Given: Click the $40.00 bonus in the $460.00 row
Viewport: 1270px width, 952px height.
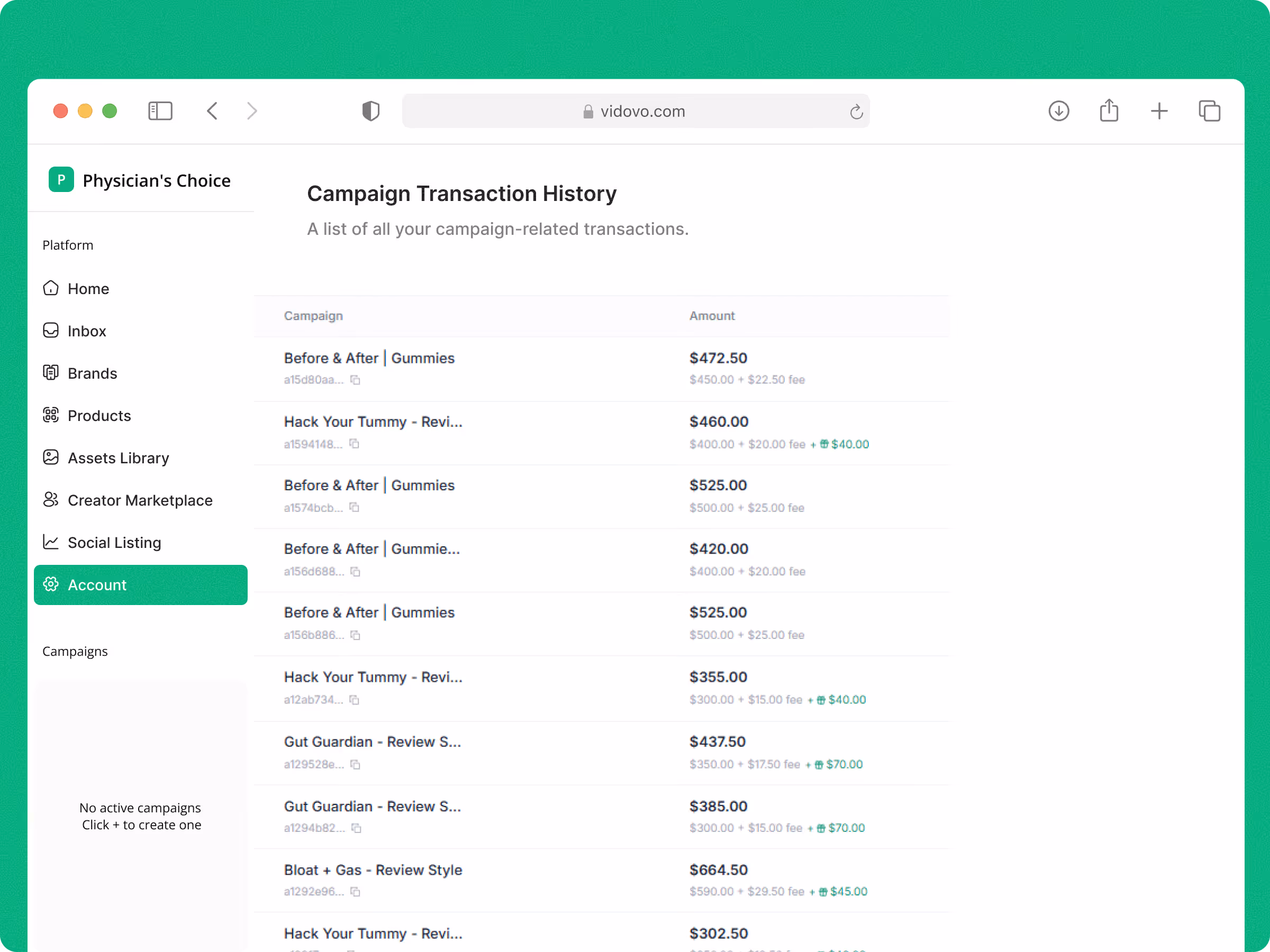Looking at the screenshot, I should click(850, 444).
